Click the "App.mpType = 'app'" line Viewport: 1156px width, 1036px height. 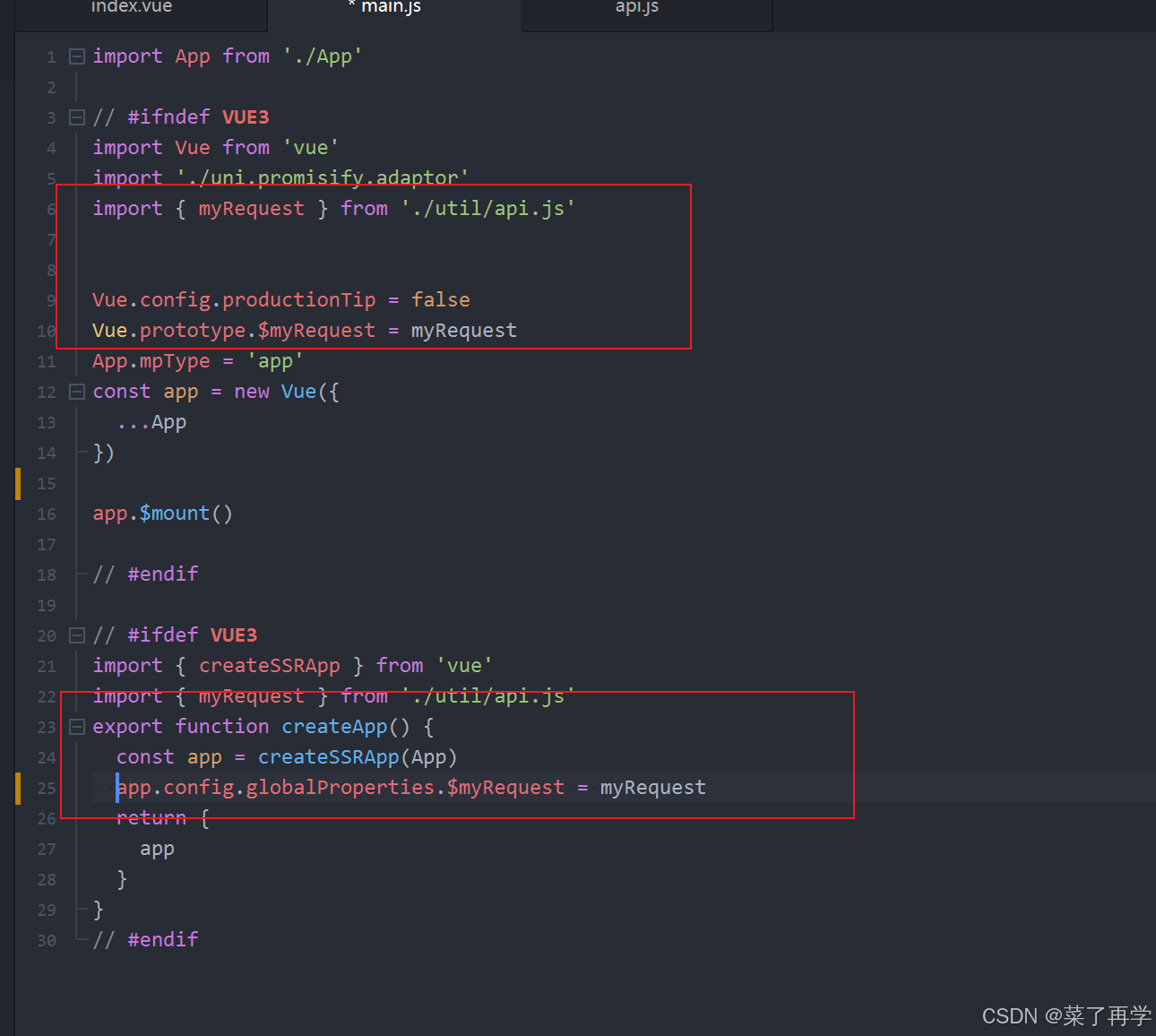198,361
